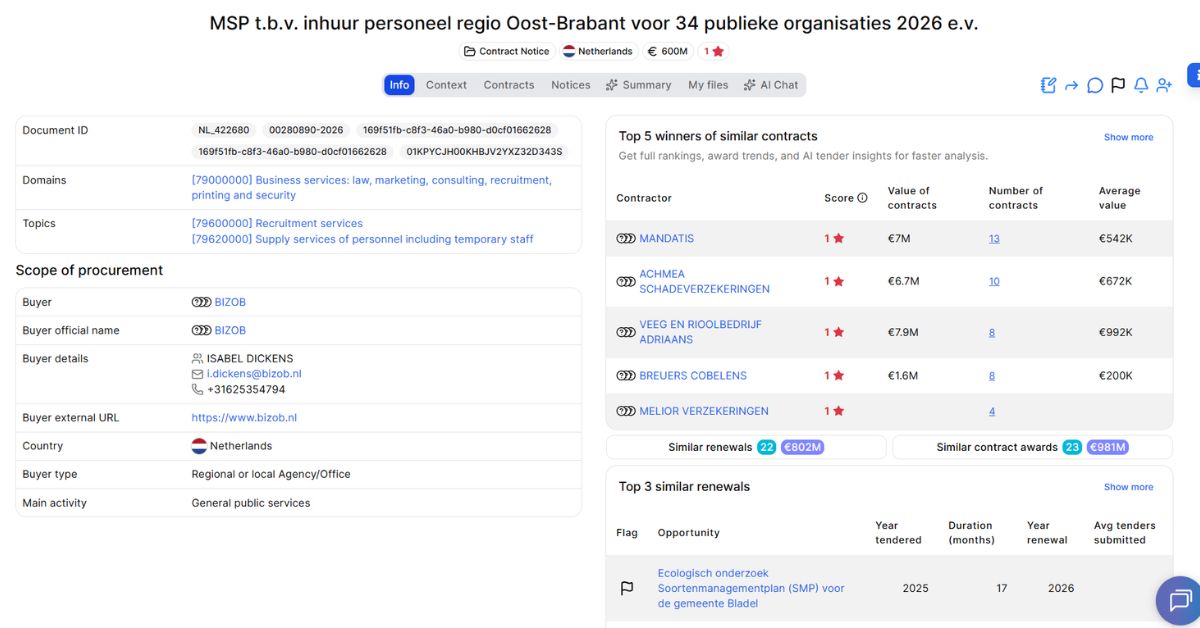Viewport: 1200px width, 628px height.
Task: Click the company icon beside MANDATIS
Action: (x=626, y=238)
